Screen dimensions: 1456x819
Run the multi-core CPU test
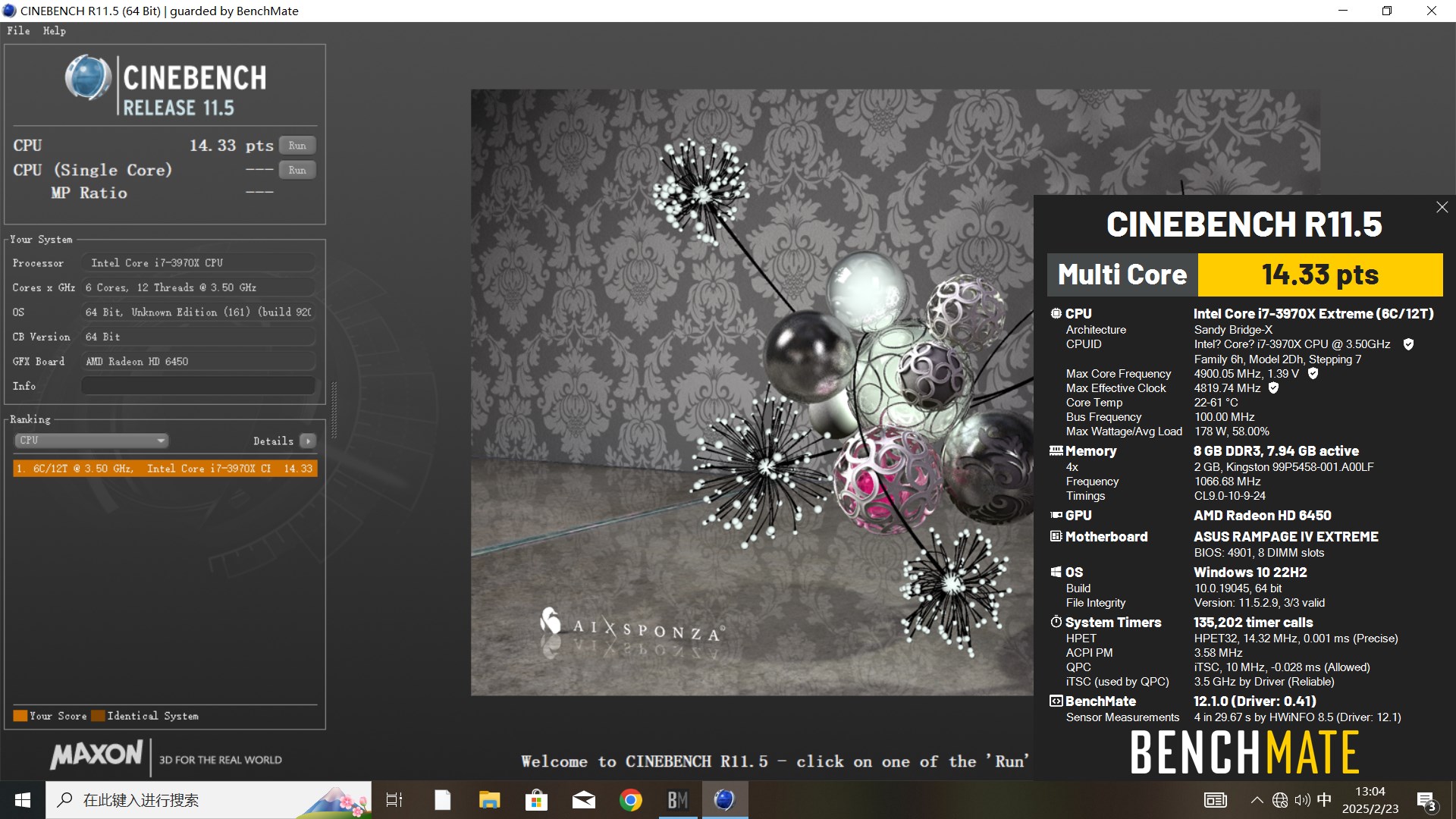(297, 146)
